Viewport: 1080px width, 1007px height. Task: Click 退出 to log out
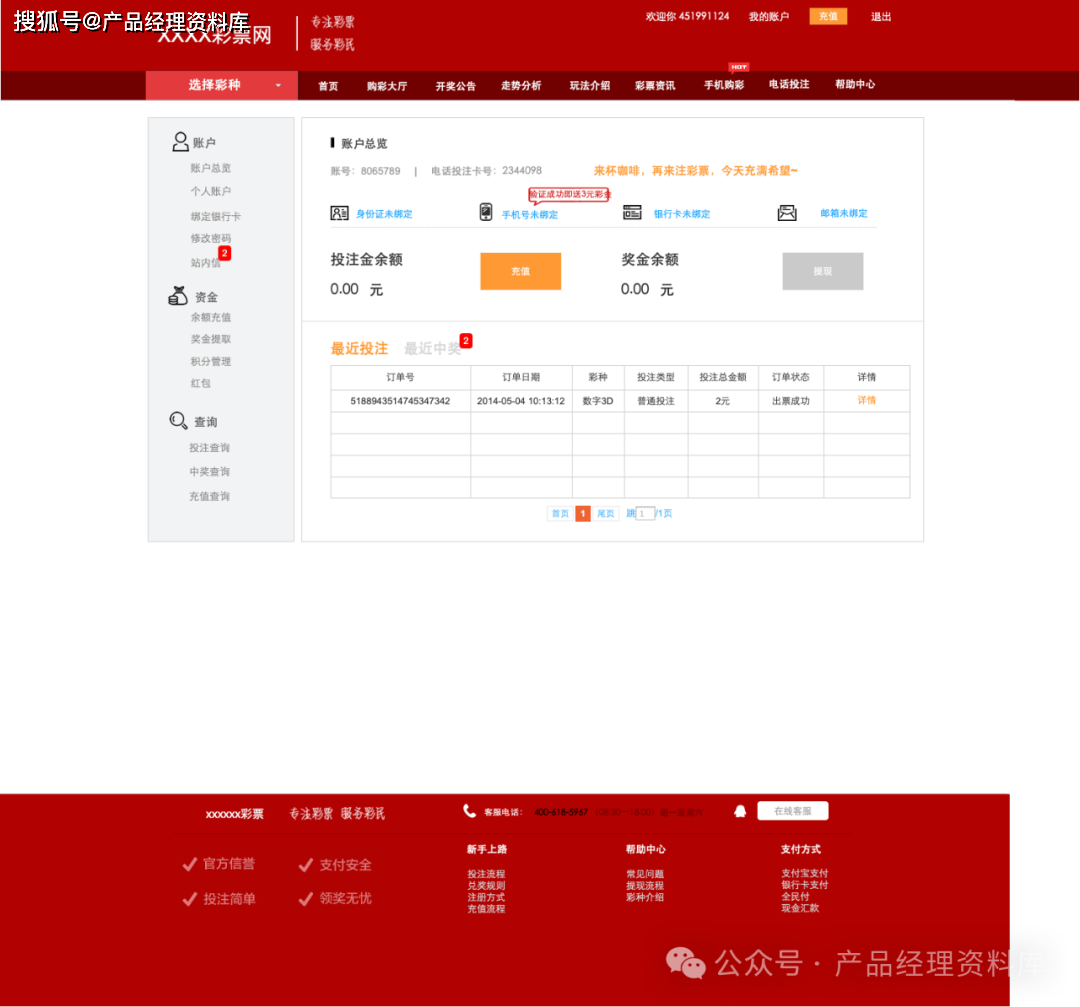880,16
